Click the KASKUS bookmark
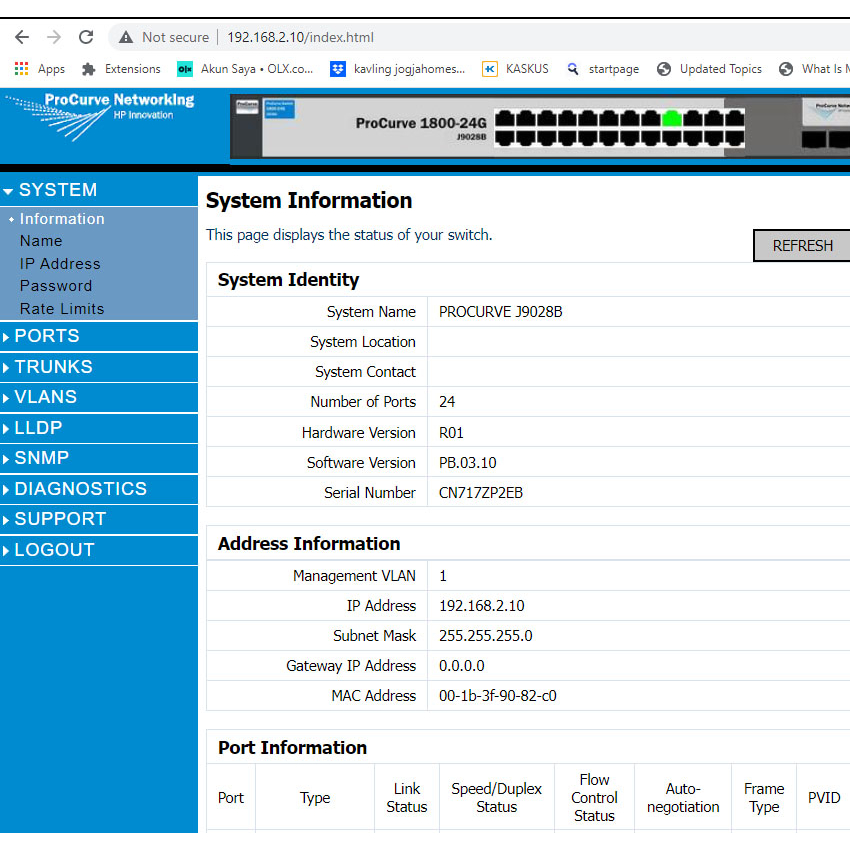850x850 pixels. 515,69
